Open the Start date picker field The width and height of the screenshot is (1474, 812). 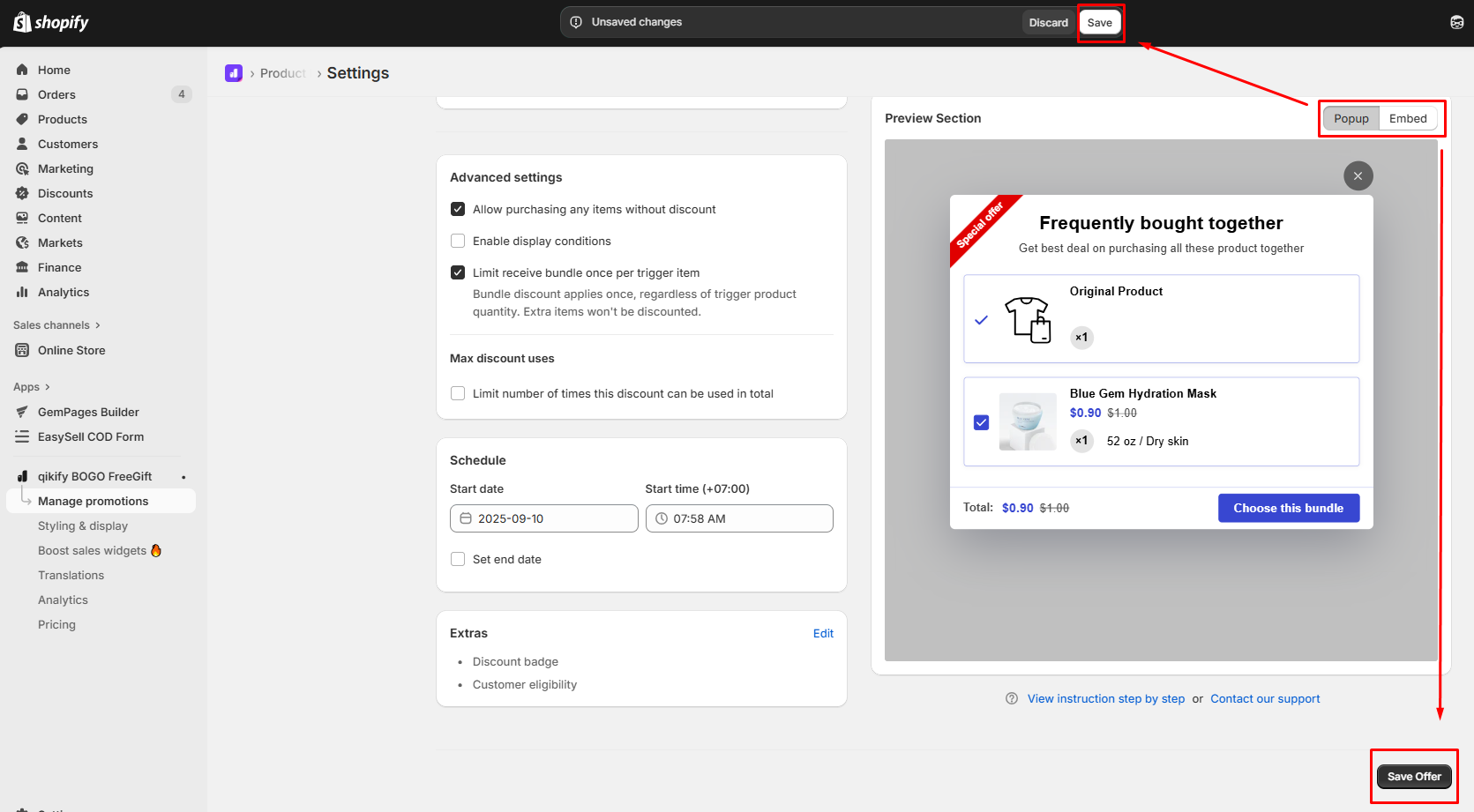coord(543,518)
